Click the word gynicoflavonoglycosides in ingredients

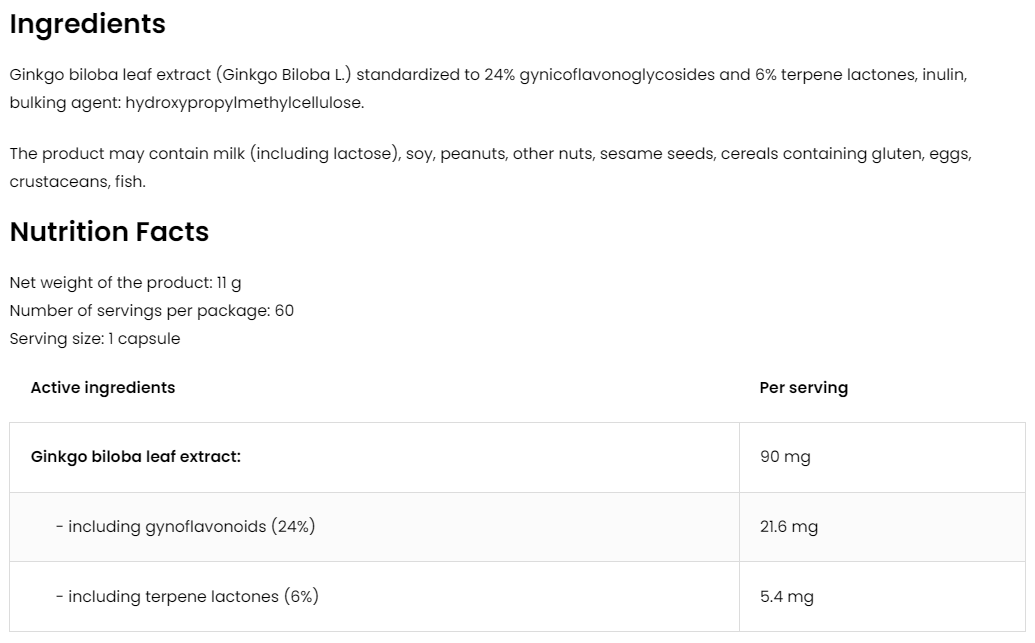tap(617, 74)
